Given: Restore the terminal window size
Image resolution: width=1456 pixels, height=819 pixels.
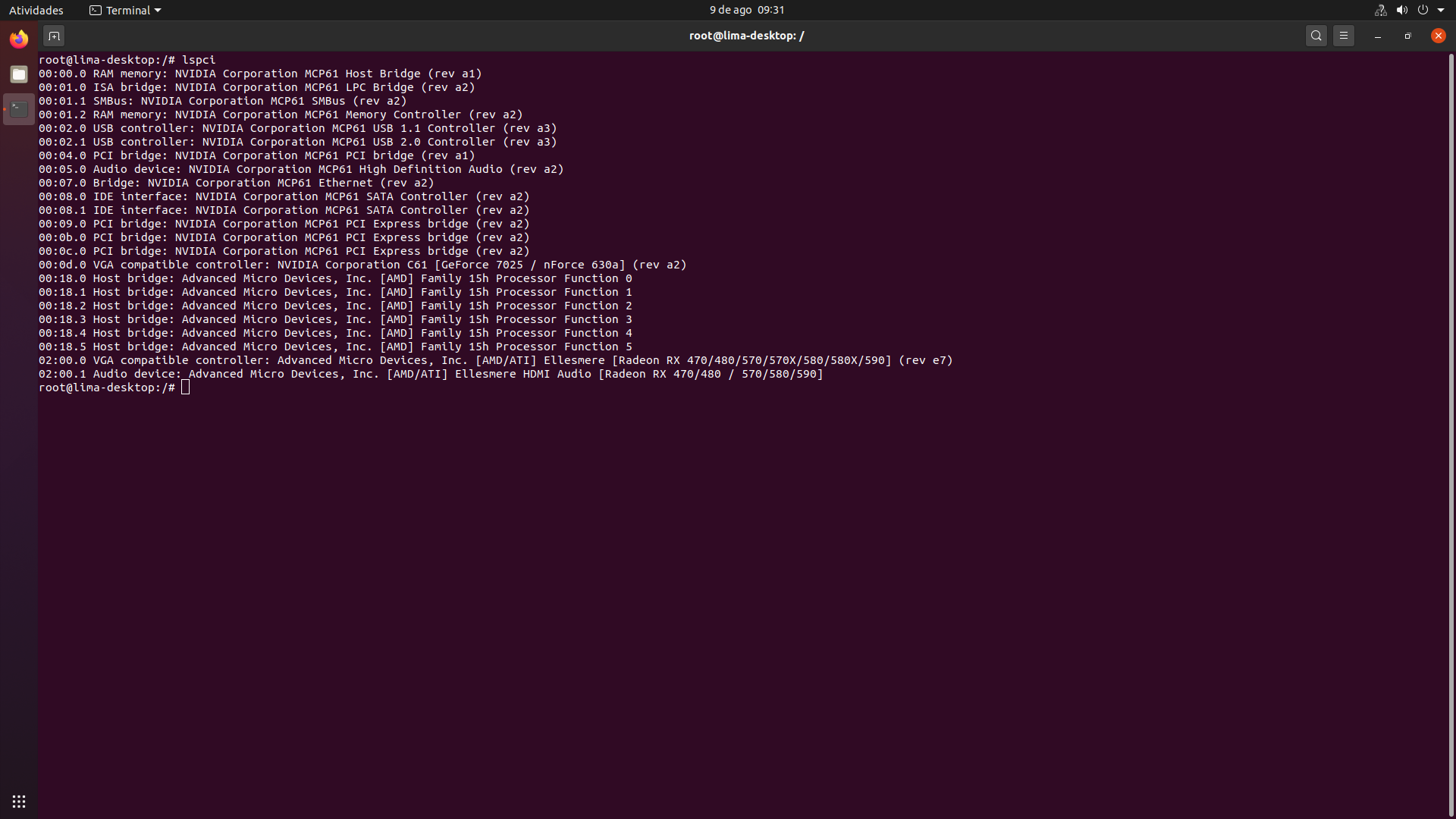Looking at the screenshot, I should coord(1408,36).
